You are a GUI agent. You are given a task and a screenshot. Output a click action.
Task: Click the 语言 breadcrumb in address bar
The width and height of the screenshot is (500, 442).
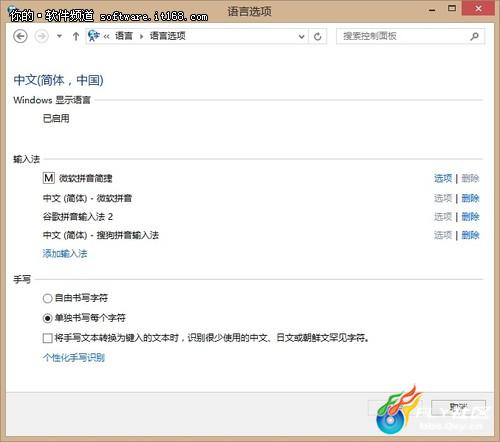pos(124,36)
